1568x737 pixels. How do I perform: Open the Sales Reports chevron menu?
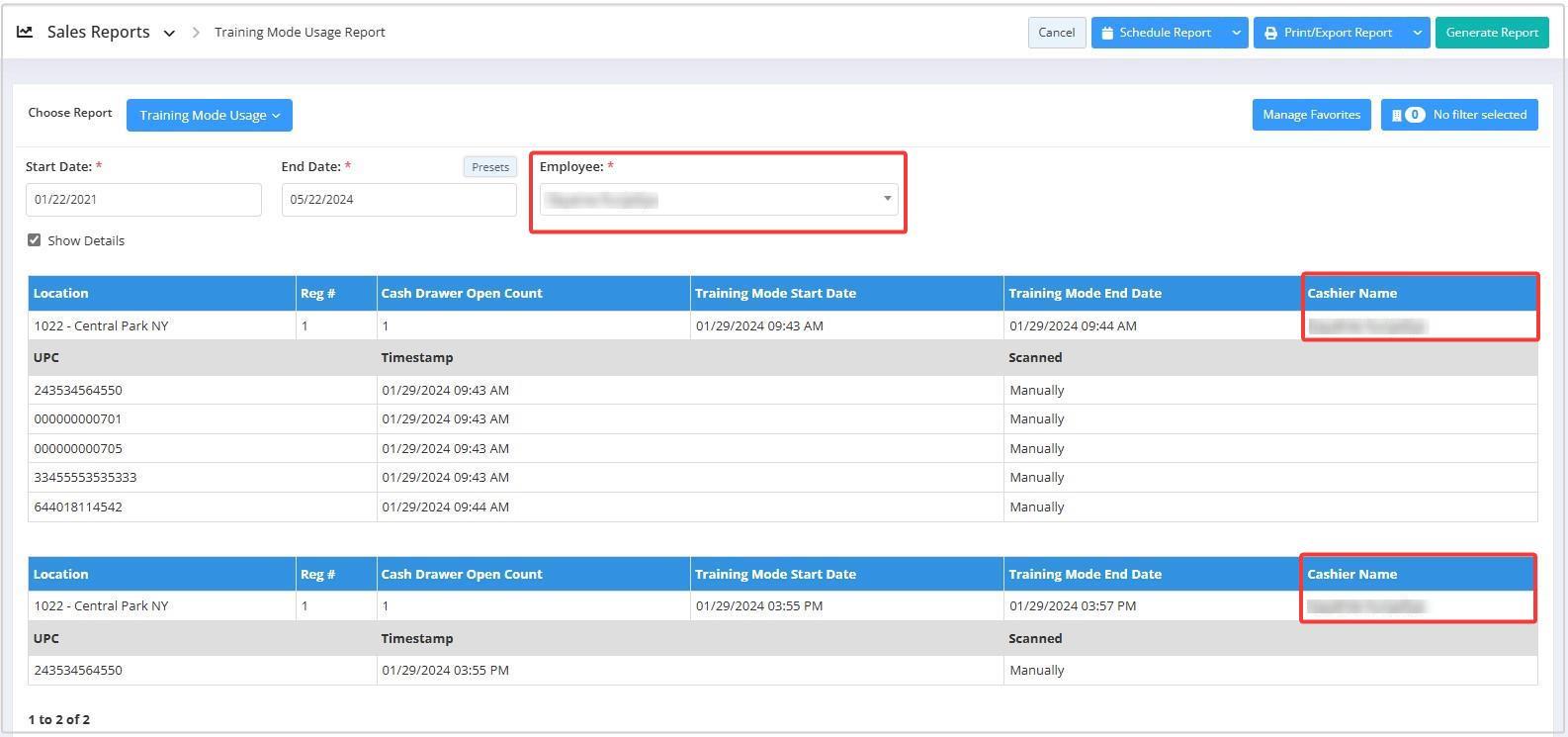(x=169, y=33)
